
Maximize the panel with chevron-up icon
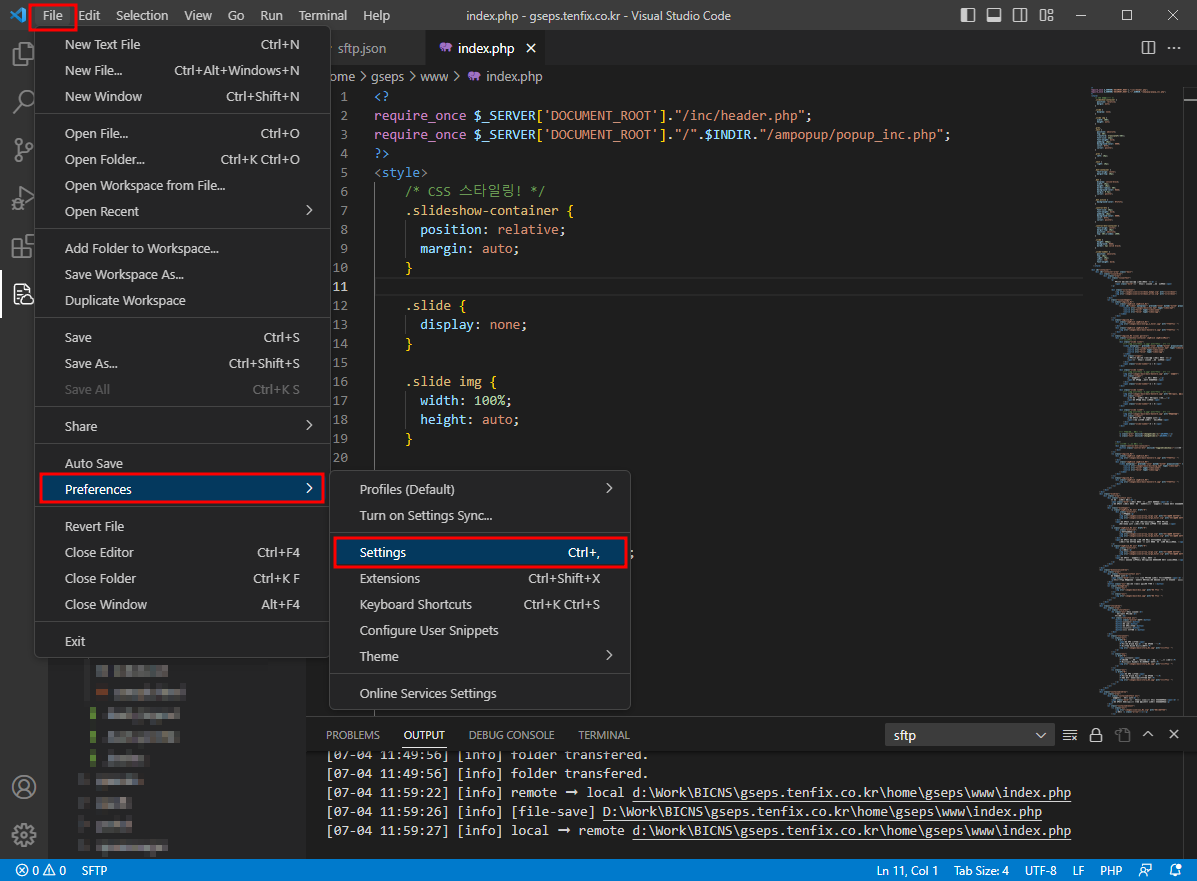coord(1147,734)
